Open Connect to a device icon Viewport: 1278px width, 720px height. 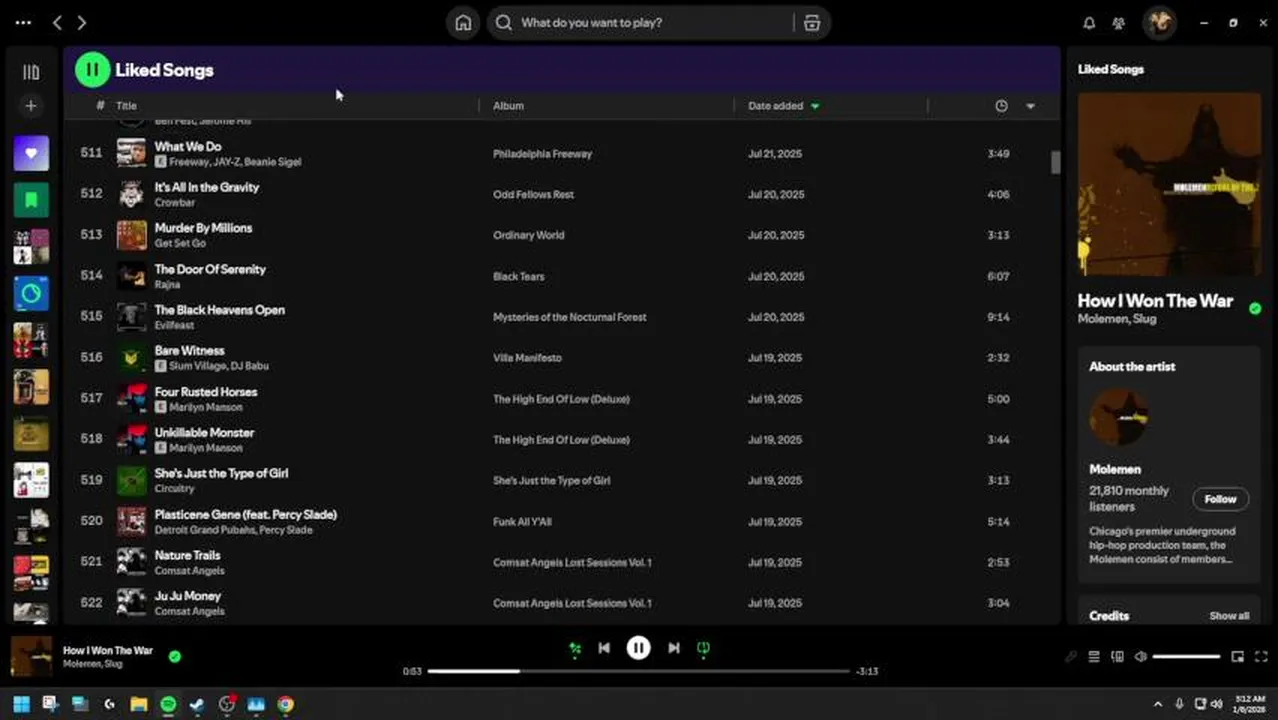pyautogui.click(x=1117, y=657)
